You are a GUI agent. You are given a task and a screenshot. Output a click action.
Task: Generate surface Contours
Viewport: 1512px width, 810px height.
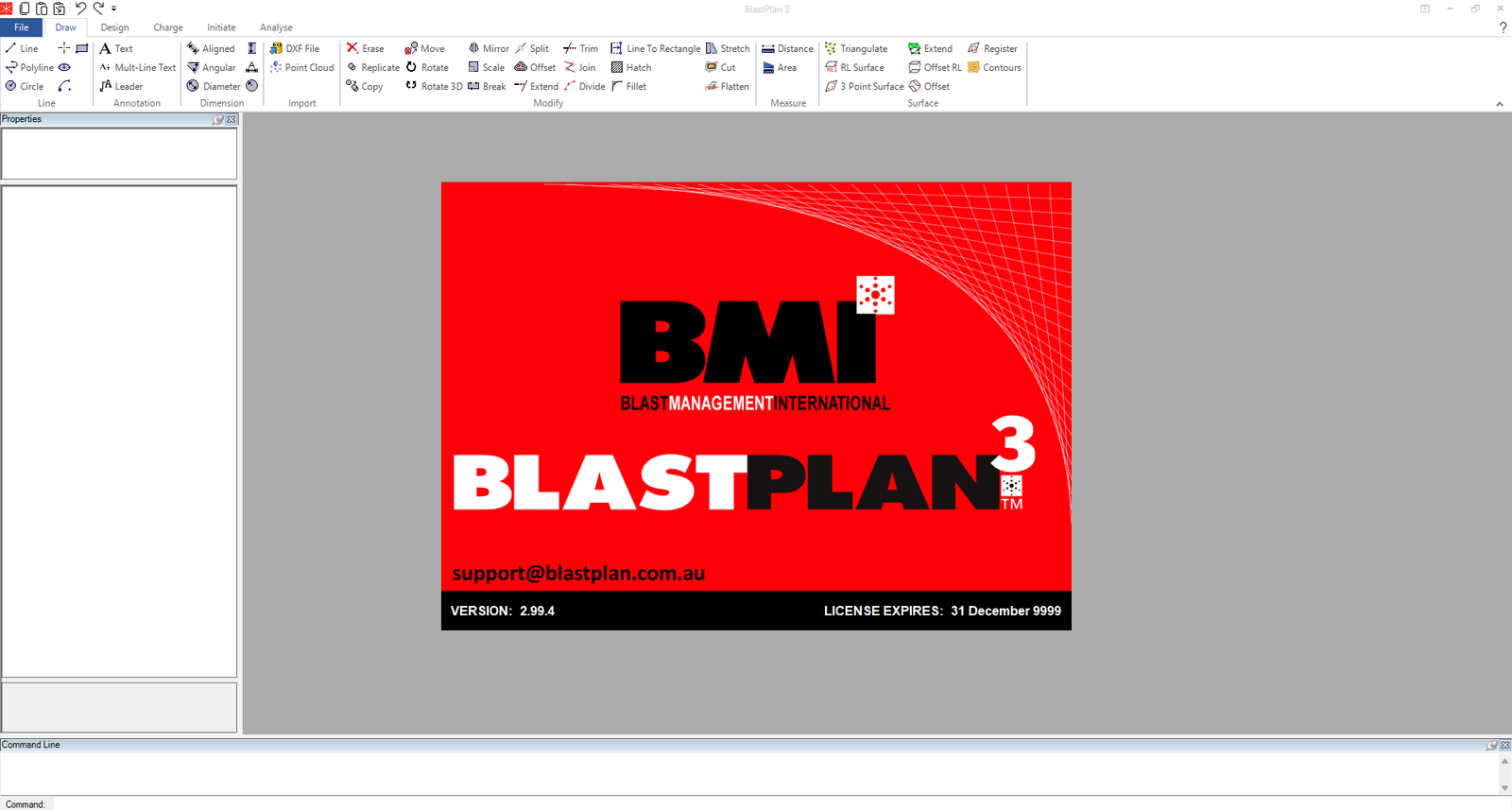point(994,67)
